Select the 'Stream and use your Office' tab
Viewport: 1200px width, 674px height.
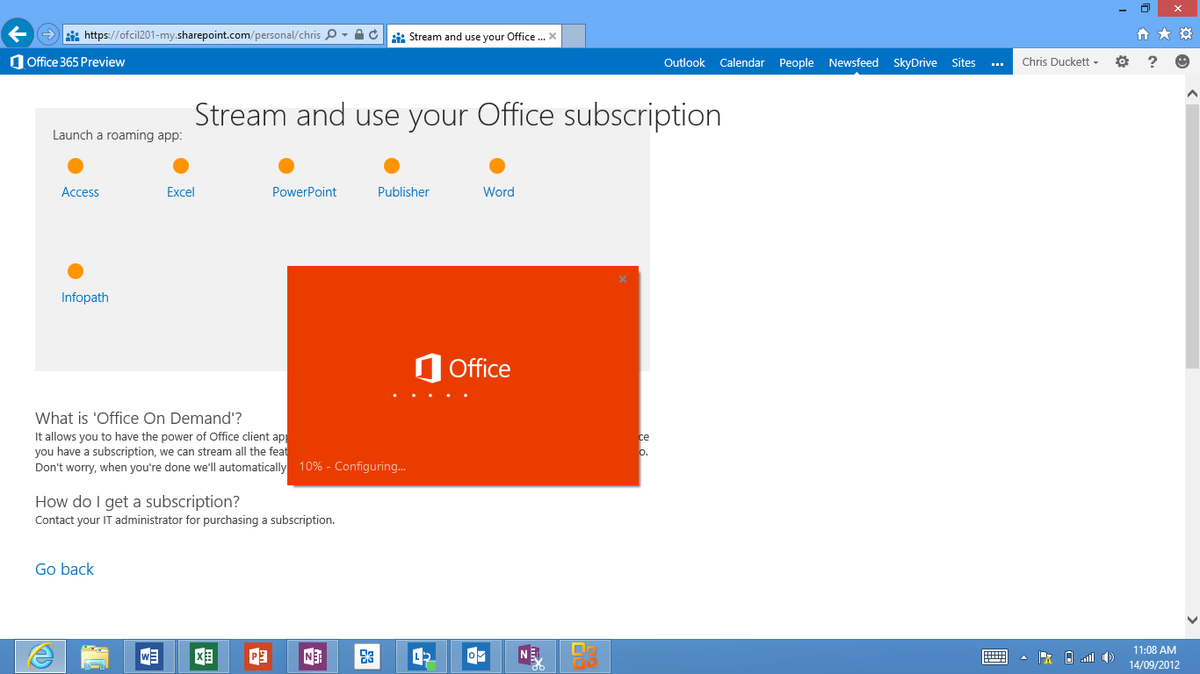[472, 36]
